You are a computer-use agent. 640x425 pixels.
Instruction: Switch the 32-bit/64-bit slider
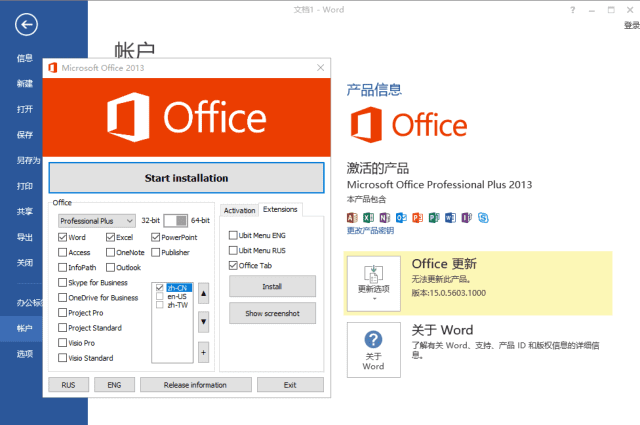(176, 221)
